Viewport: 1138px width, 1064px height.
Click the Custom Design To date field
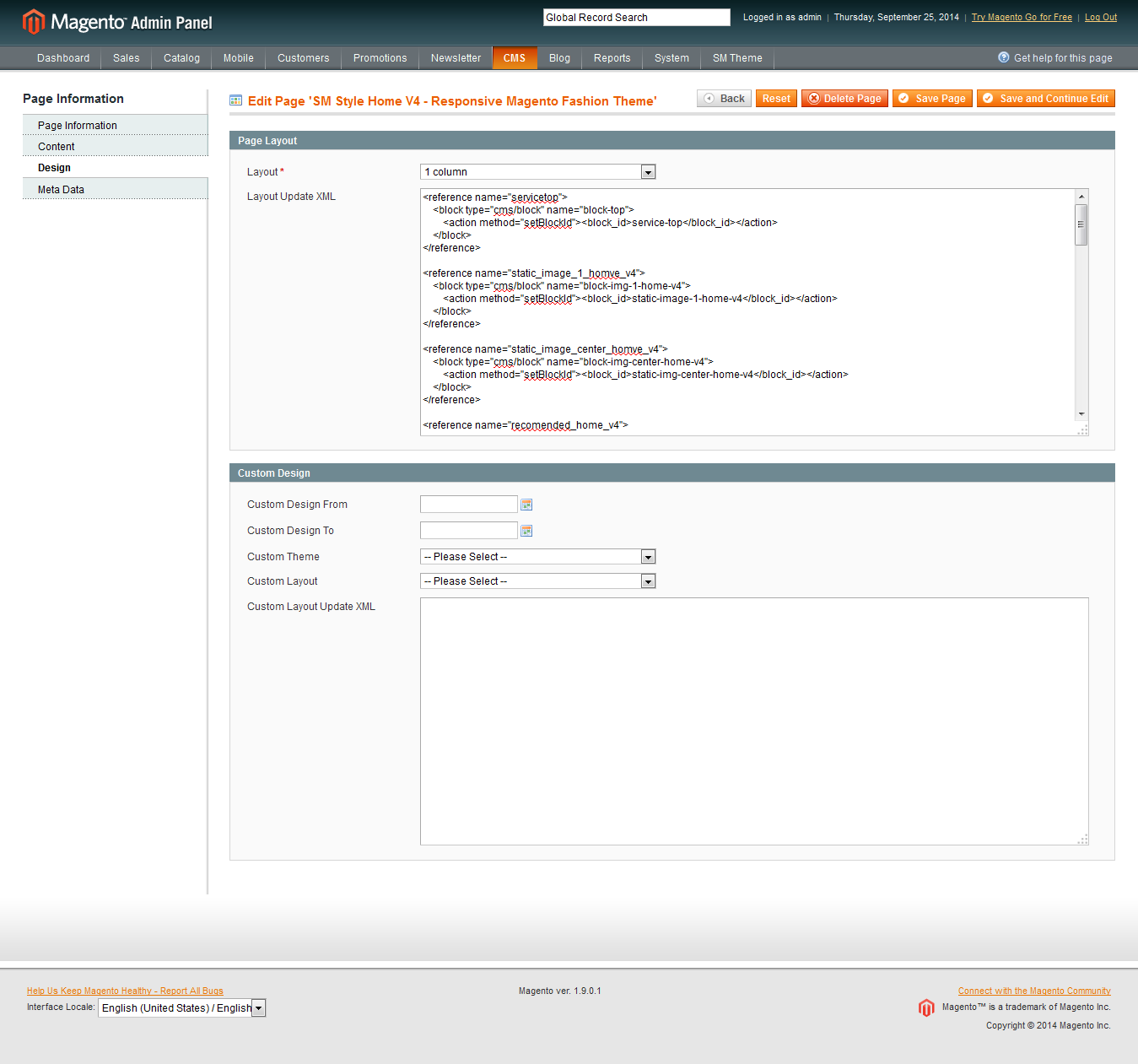point(469,531)
